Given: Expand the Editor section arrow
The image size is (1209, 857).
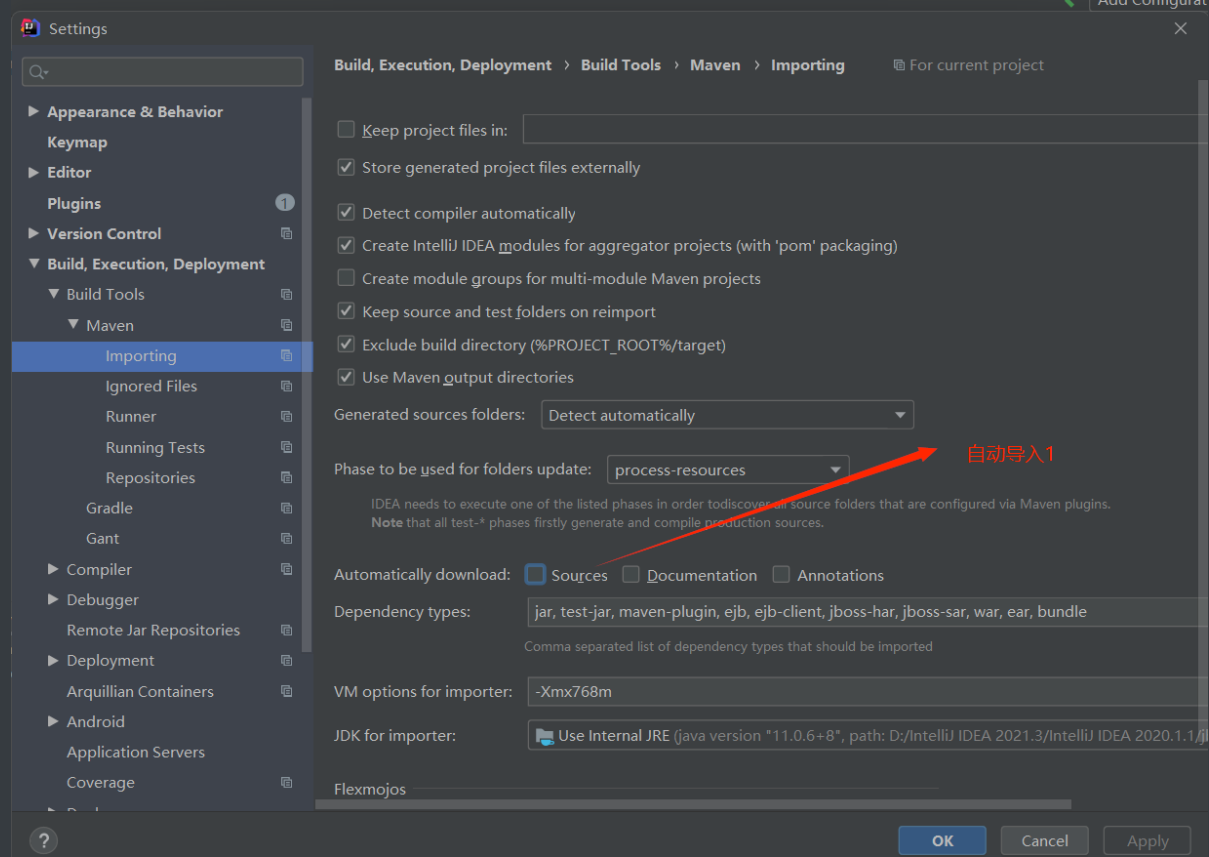Looking at the screenshot, I should pos(34,172).
